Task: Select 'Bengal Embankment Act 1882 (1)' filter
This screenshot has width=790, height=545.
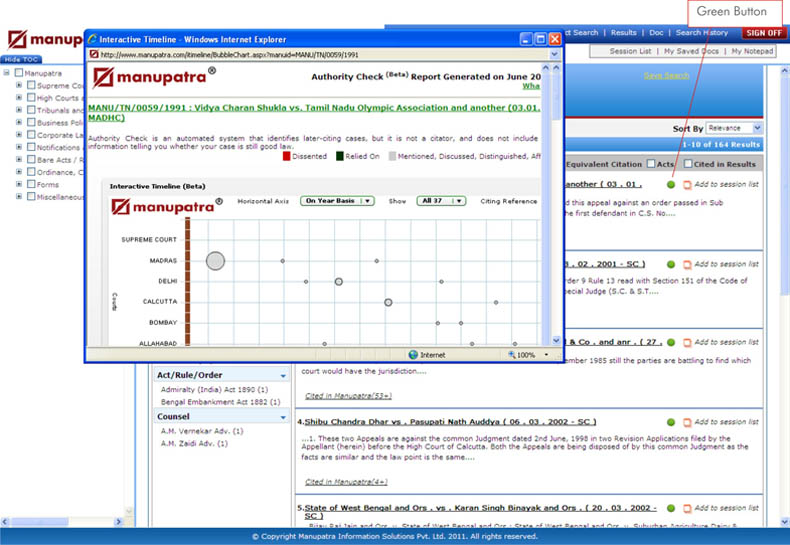Action: click(220, 402)
